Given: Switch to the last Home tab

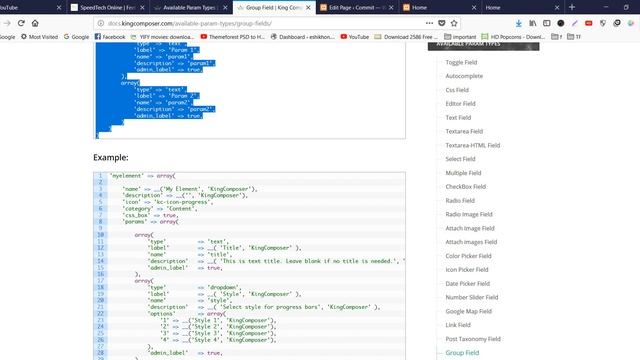Looking at the screenshot, I should click(522, 7).
